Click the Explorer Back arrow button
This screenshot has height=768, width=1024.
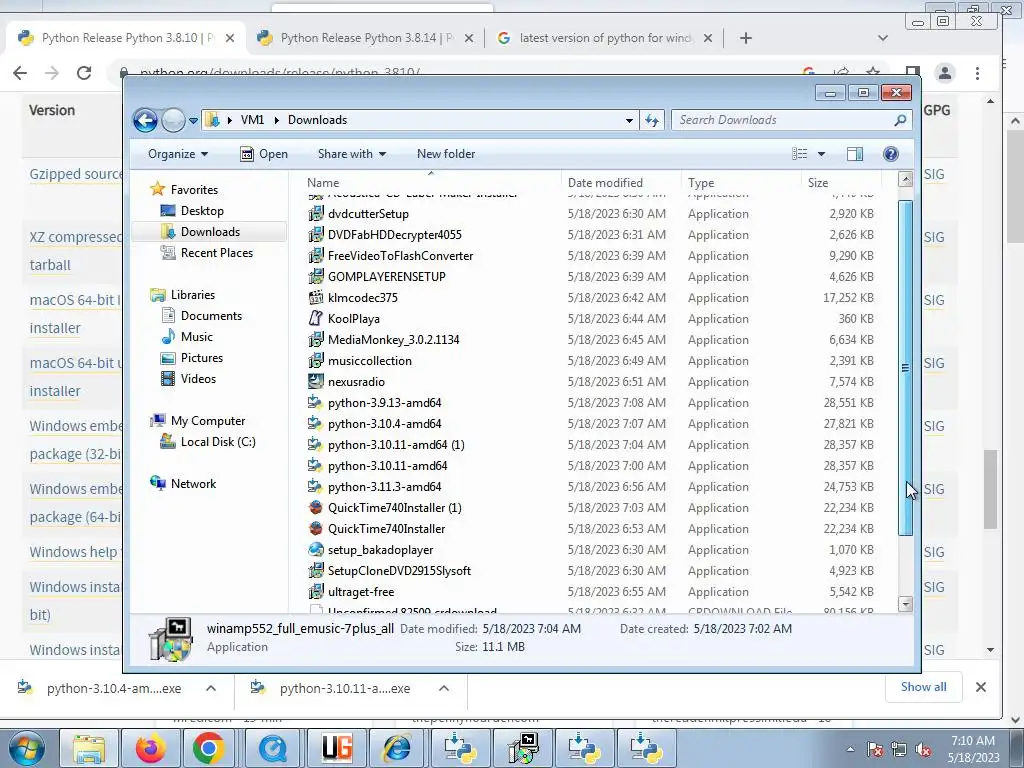[146, 120]
